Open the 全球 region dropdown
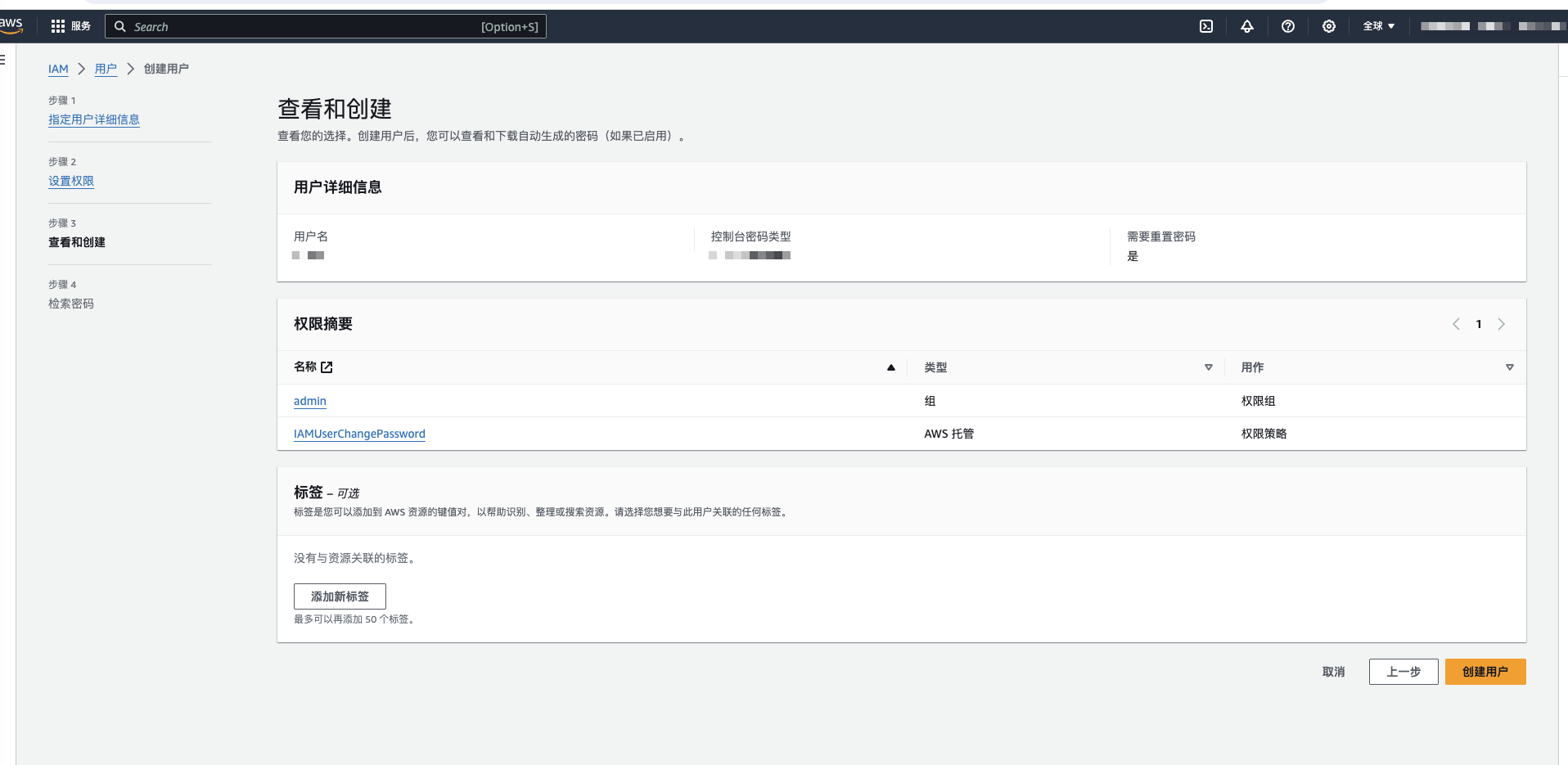Image resolution: width=1568 pixels, height=765 pixels. tap(1379, 26)
